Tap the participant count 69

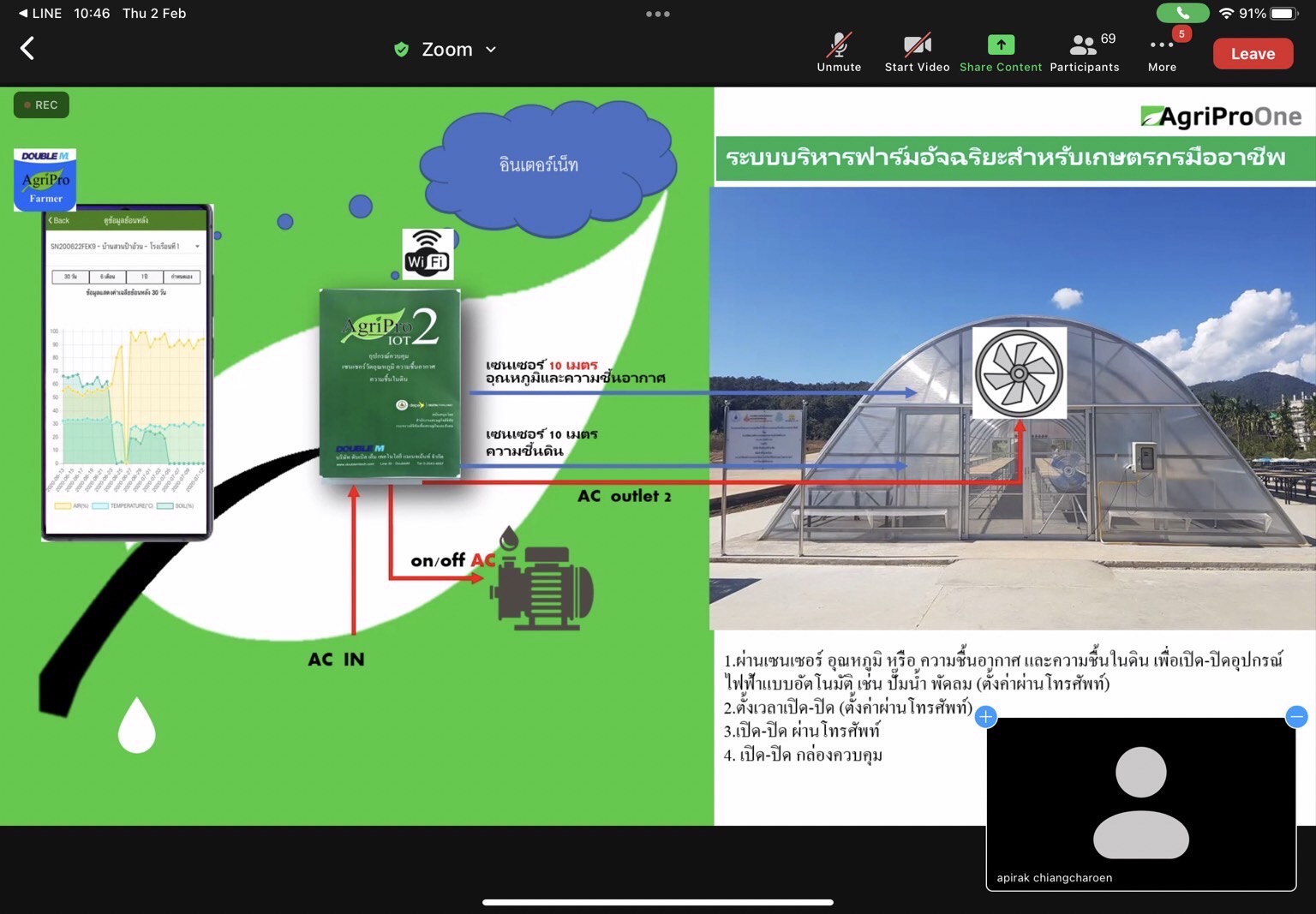[1108, 39]
